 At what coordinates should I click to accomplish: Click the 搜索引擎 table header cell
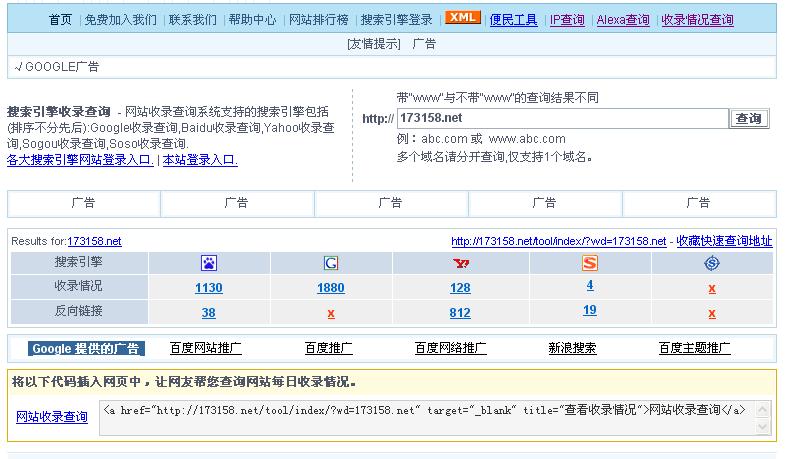point(79,263)
